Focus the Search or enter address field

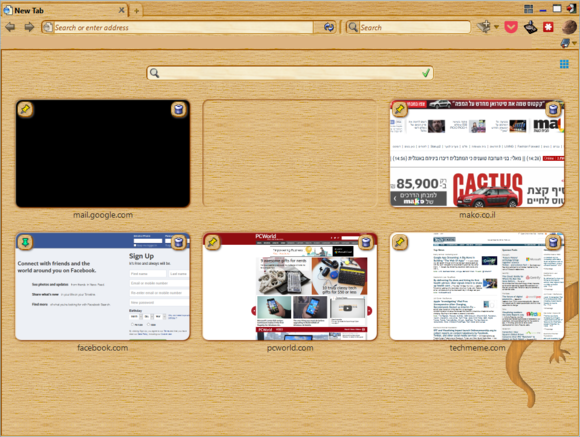click(183, 27)
